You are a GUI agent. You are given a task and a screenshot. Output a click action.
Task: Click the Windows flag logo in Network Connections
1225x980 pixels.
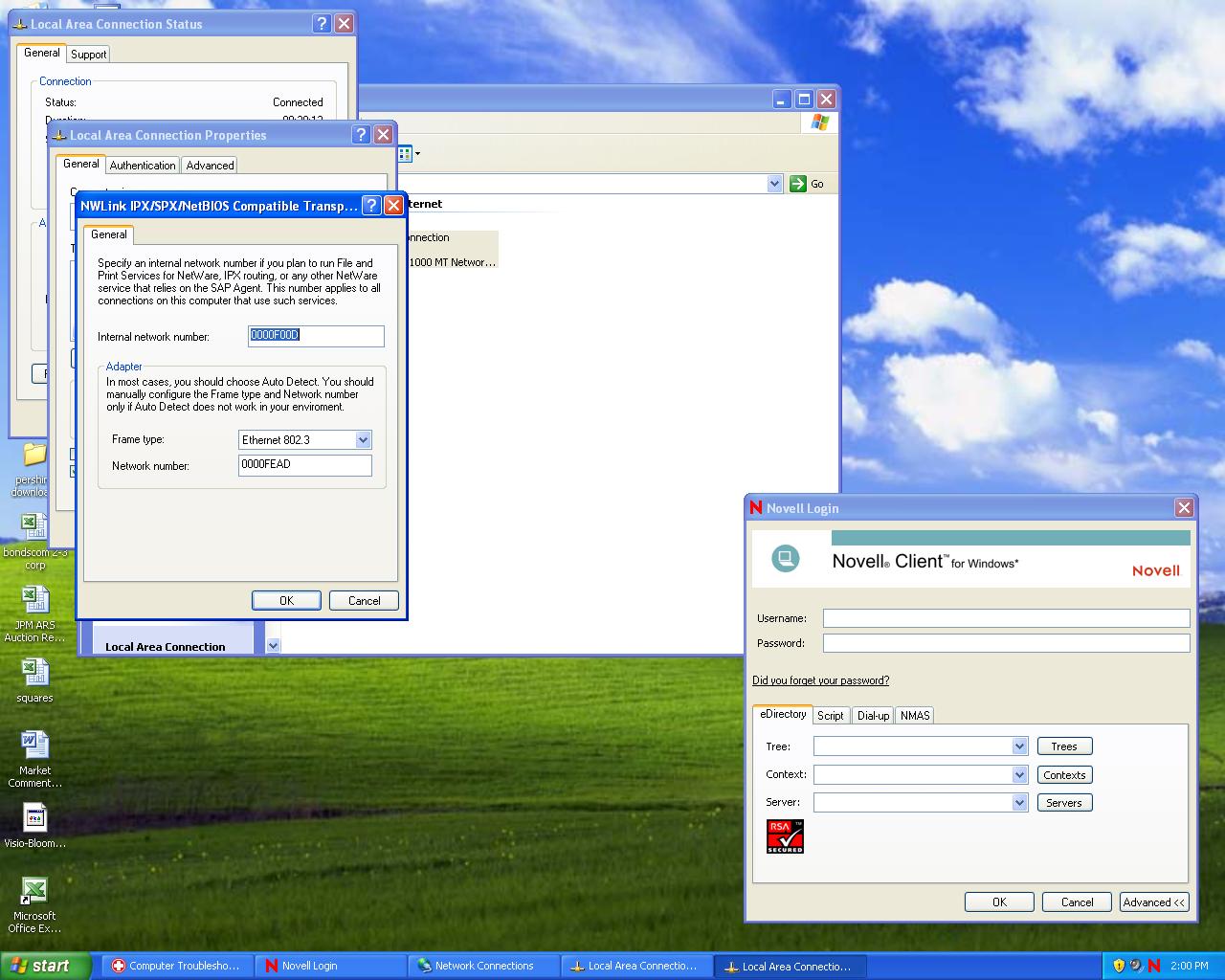[819, 122]
